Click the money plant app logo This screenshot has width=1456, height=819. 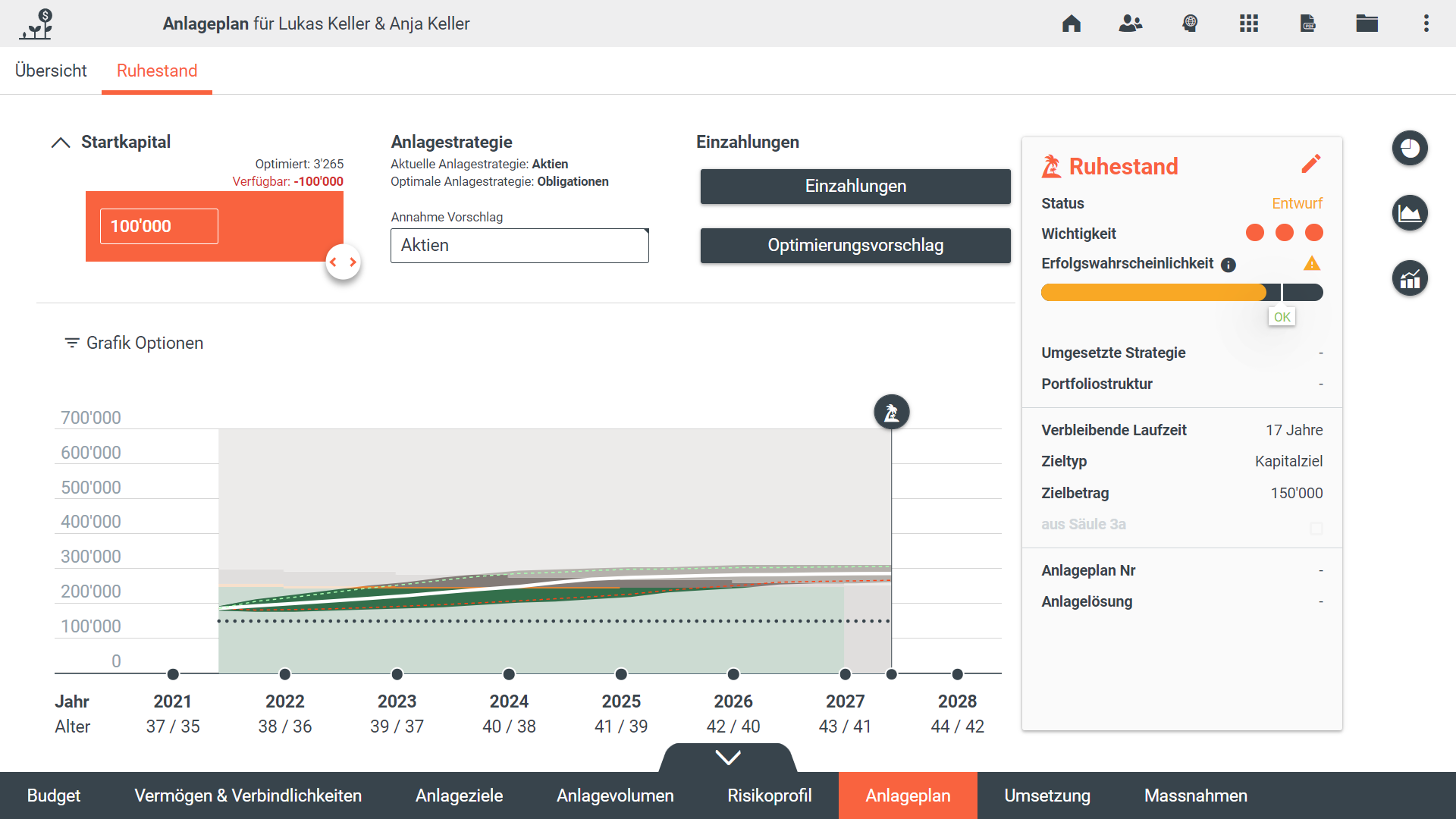coord(36,24)
